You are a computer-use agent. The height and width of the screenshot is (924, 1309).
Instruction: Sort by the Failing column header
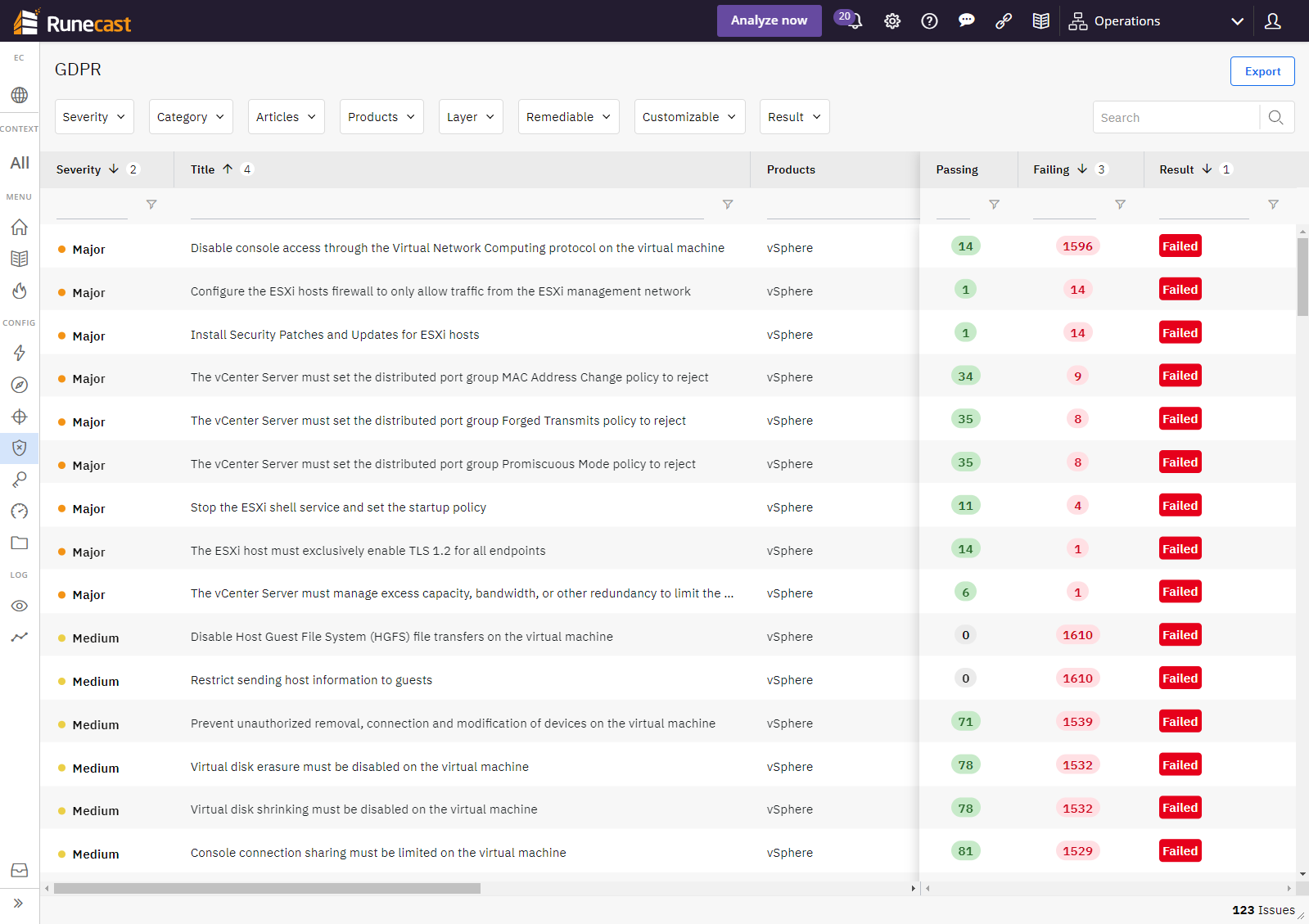pyautogui.click(x=1051, y=169)
